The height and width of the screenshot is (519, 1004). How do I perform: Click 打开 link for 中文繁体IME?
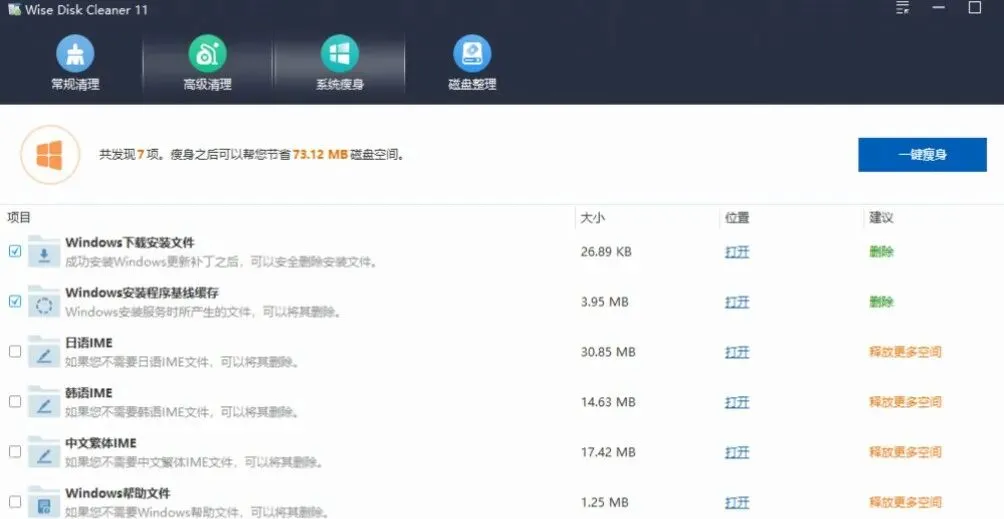(x=737, y=452)
